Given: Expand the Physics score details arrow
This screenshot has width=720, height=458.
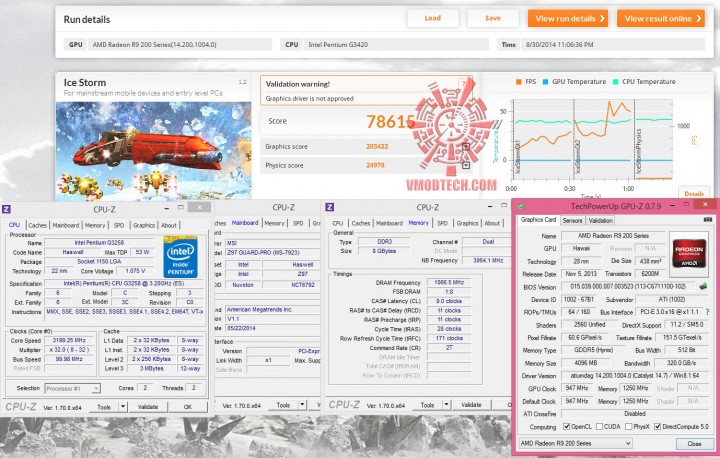Looking at the screenshot, I should (466, 165).
